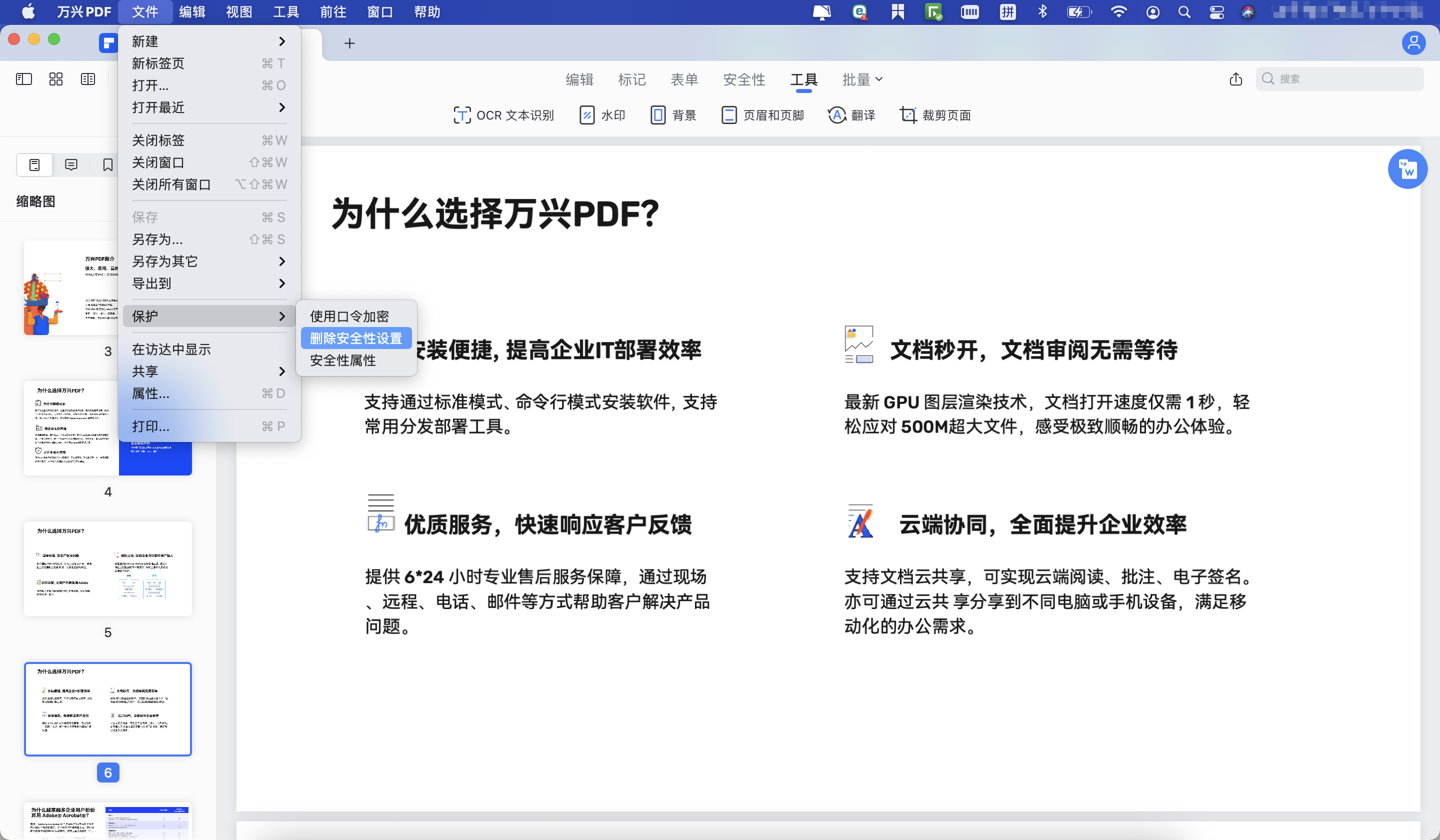Toggle the page thumbnails panel
This screenshot has height=840, width=1440.
[x=34, y=164]
